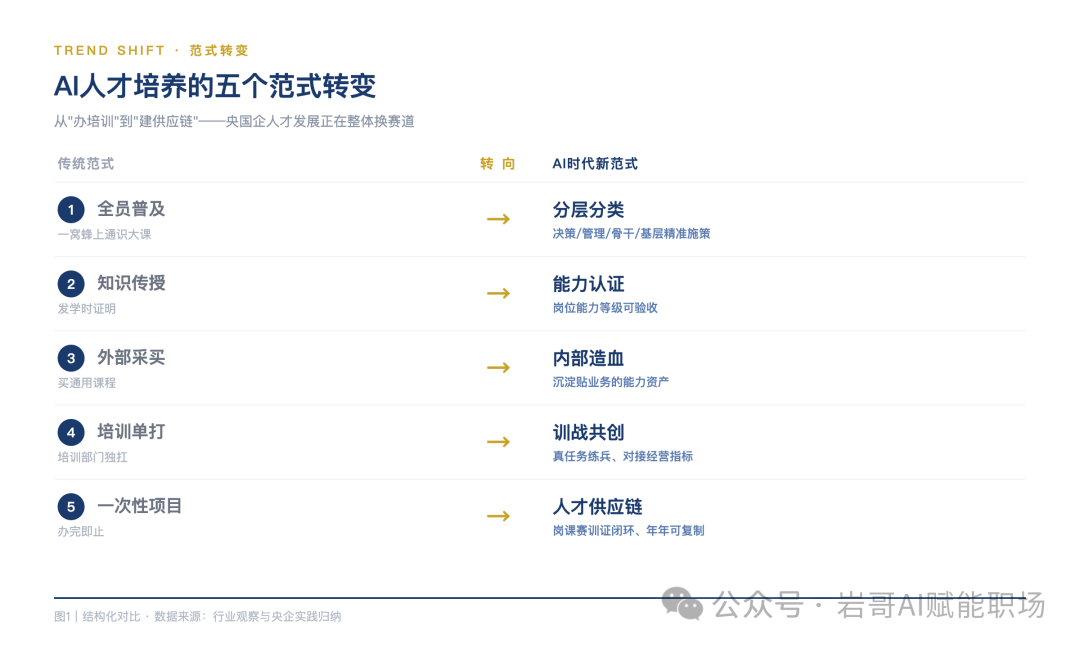
Task: Select the caption '岗课赛训证闭环、年年可复制'
Action: click(628, 530)
